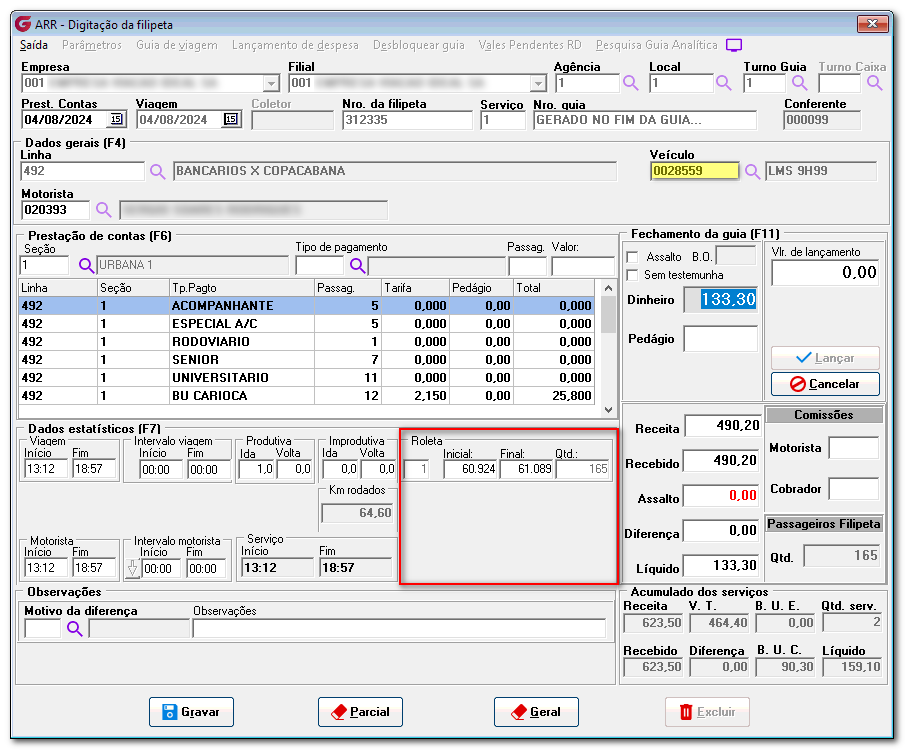
Task: Select the ESPECIAL A/C table row
Action: coord(306,324)
